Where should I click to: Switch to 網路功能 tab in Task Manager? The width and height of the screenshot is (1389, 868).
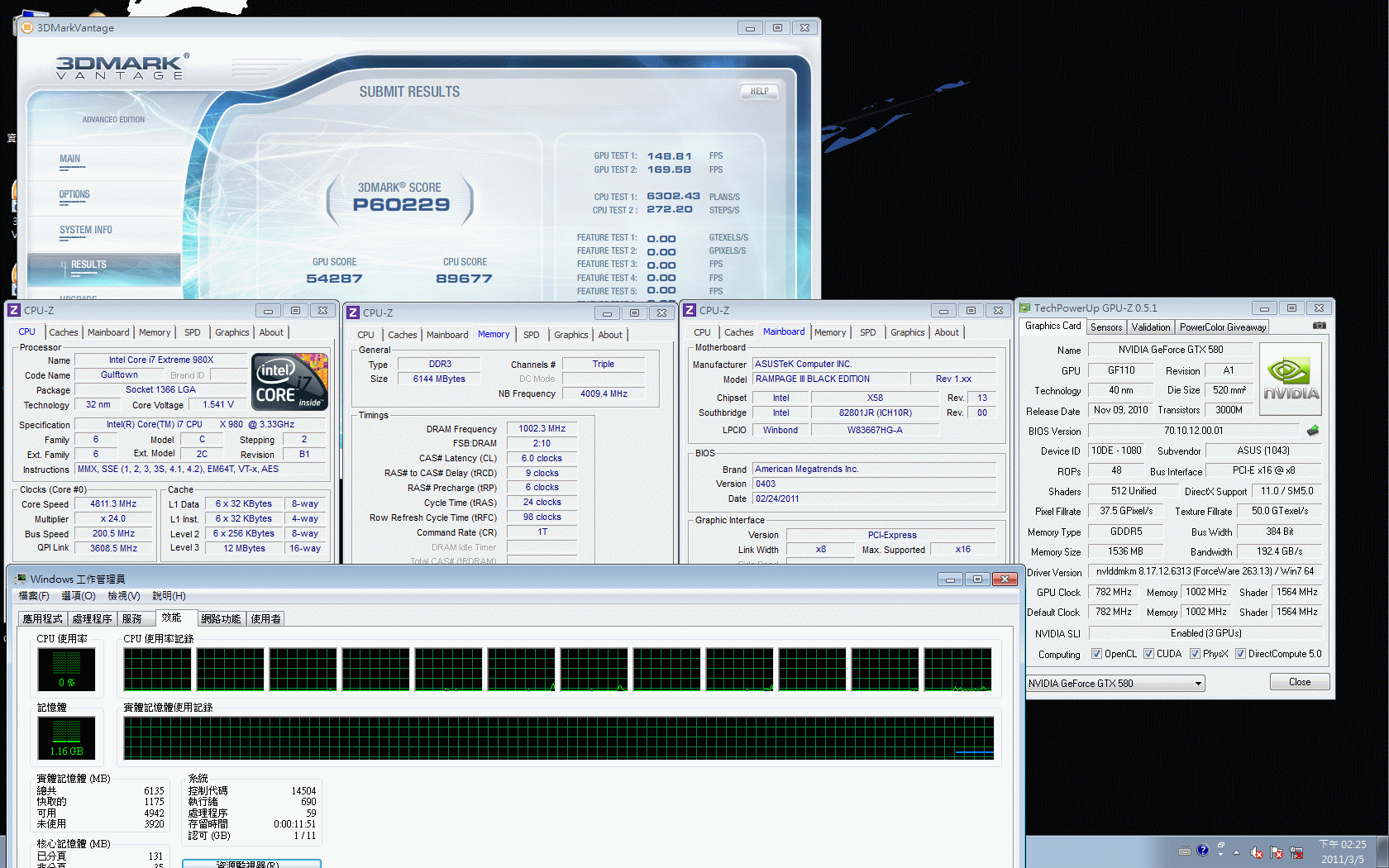pos(221,618)
